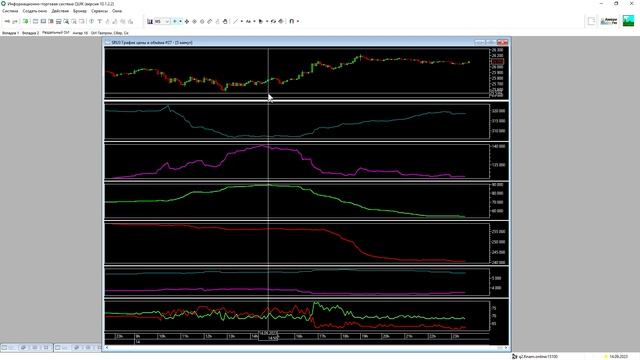Click the connect arrow icon at toolbar start

click(7, 21)
